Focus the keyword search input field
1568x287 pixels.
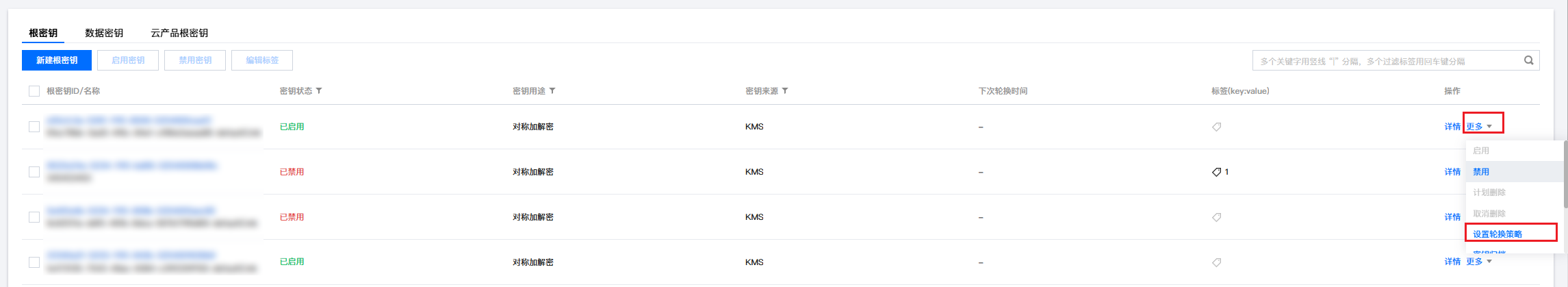point(1386,60)
